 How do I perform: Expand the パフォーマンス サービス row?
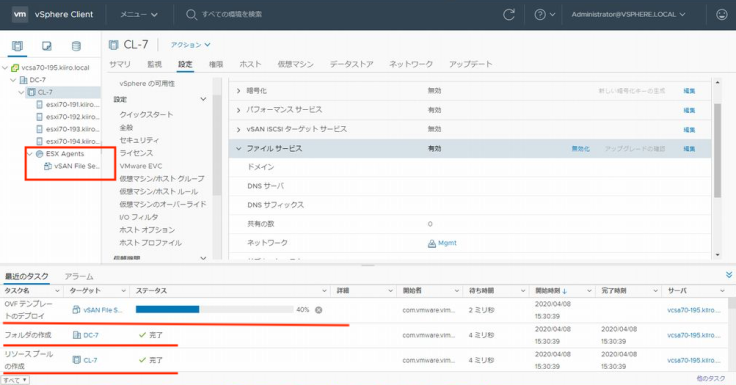[x=238, y=110]
